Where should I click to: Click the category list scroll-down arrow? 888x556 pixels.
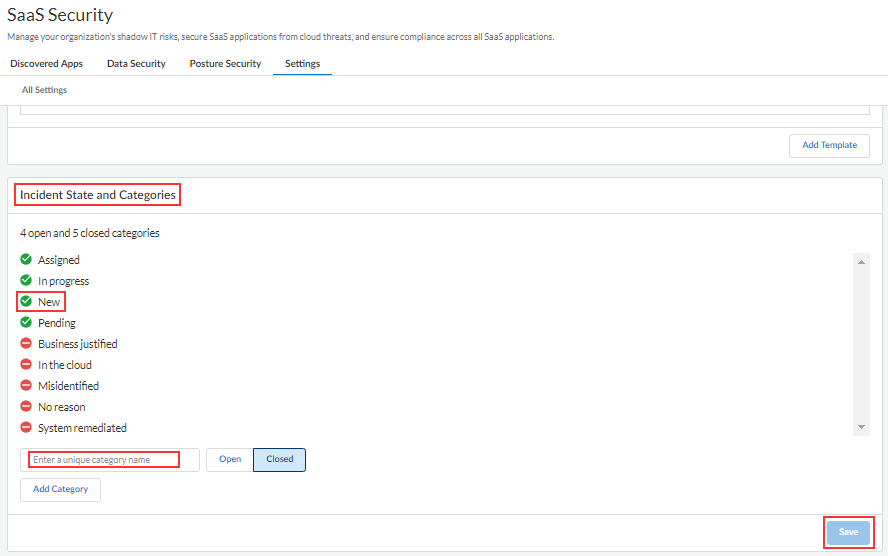click(861, 427)
